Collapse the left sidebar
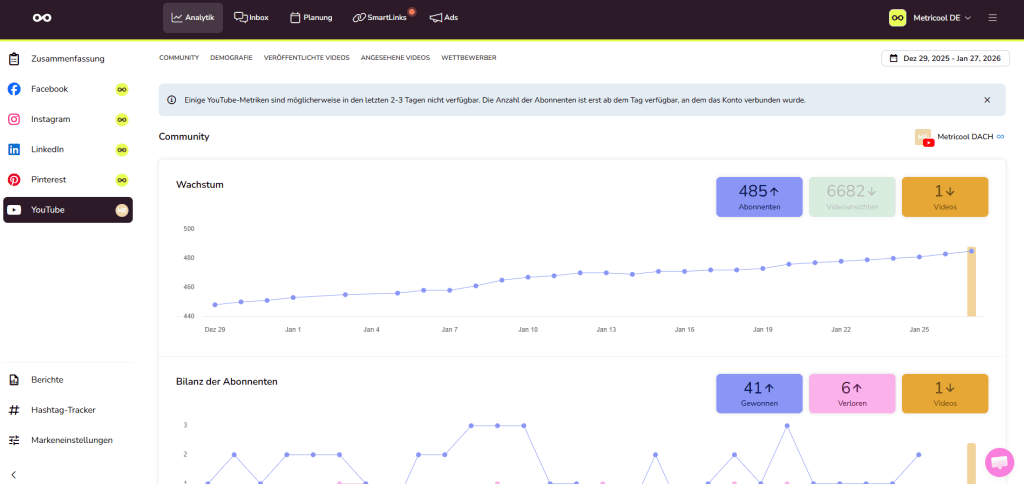 14,474
